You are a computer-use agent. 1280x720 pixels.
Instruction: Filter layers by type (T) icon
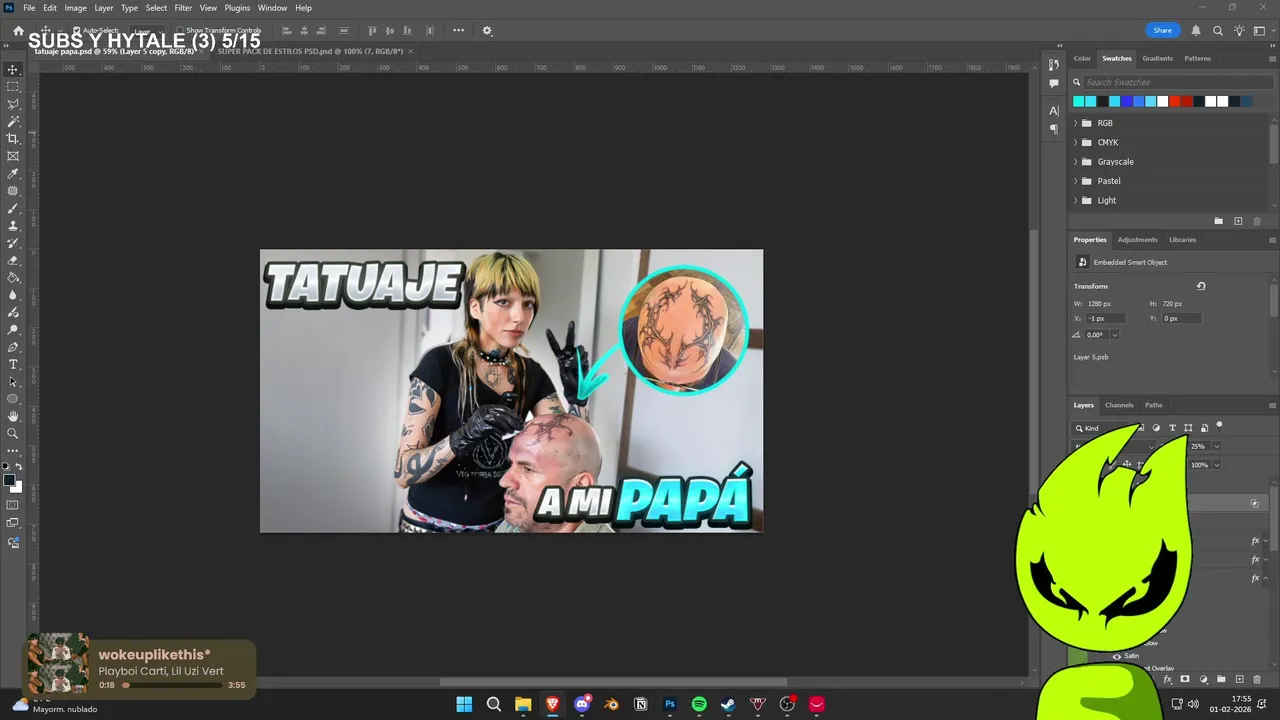click(x=1172, y=428)
